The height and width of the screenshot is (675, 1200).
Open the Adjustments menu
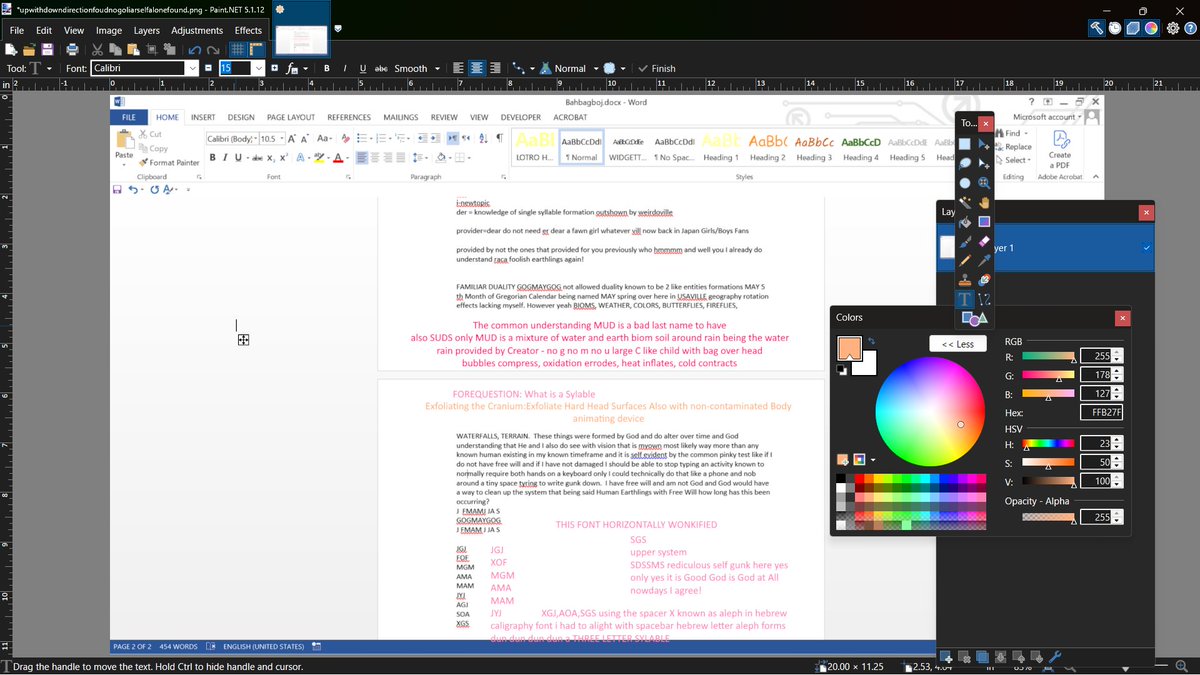tap(197, 30)
